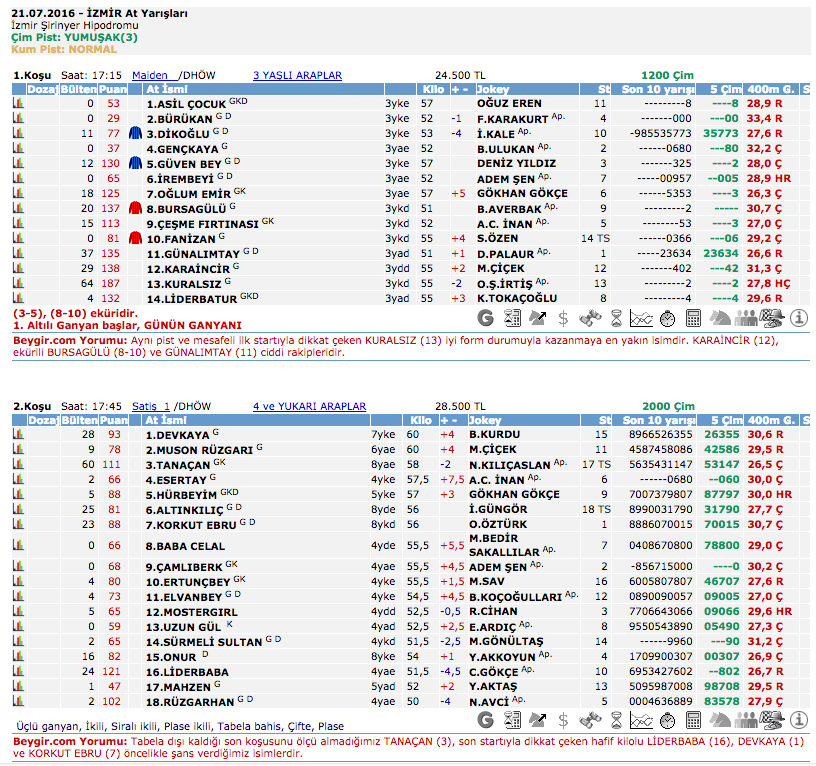816x766 pixels.
Task: Open the binoculars icon under race 1
Action: pos(590,318)
